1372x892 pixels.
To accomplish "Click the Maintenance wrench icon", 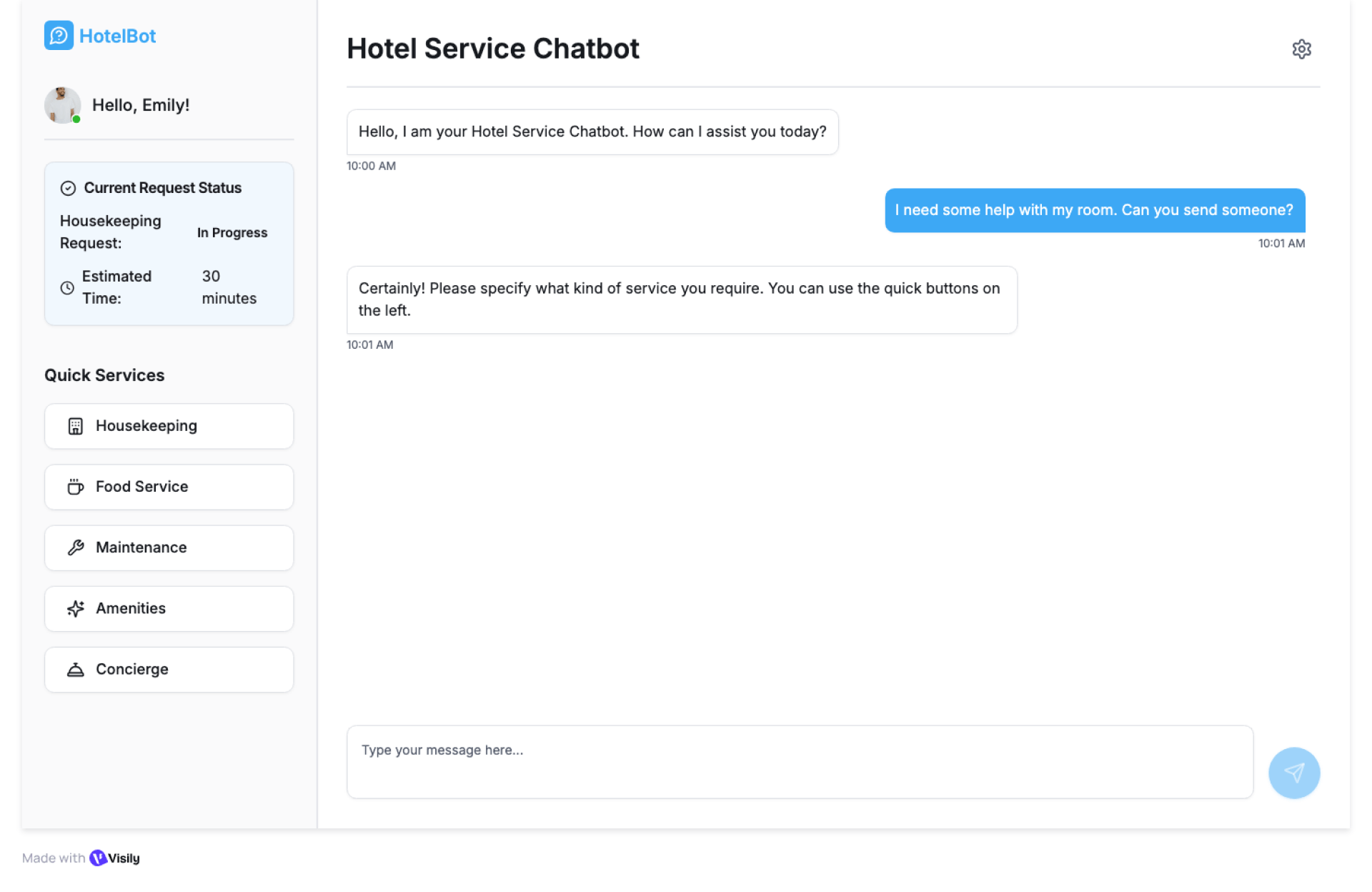I will [x=75, y=547].
